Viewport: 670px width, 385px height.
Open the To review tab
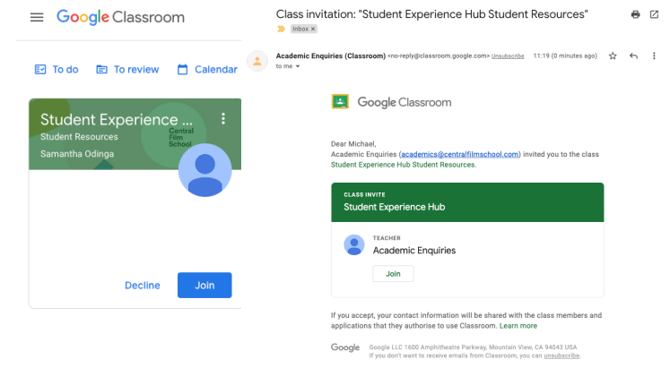127,69
